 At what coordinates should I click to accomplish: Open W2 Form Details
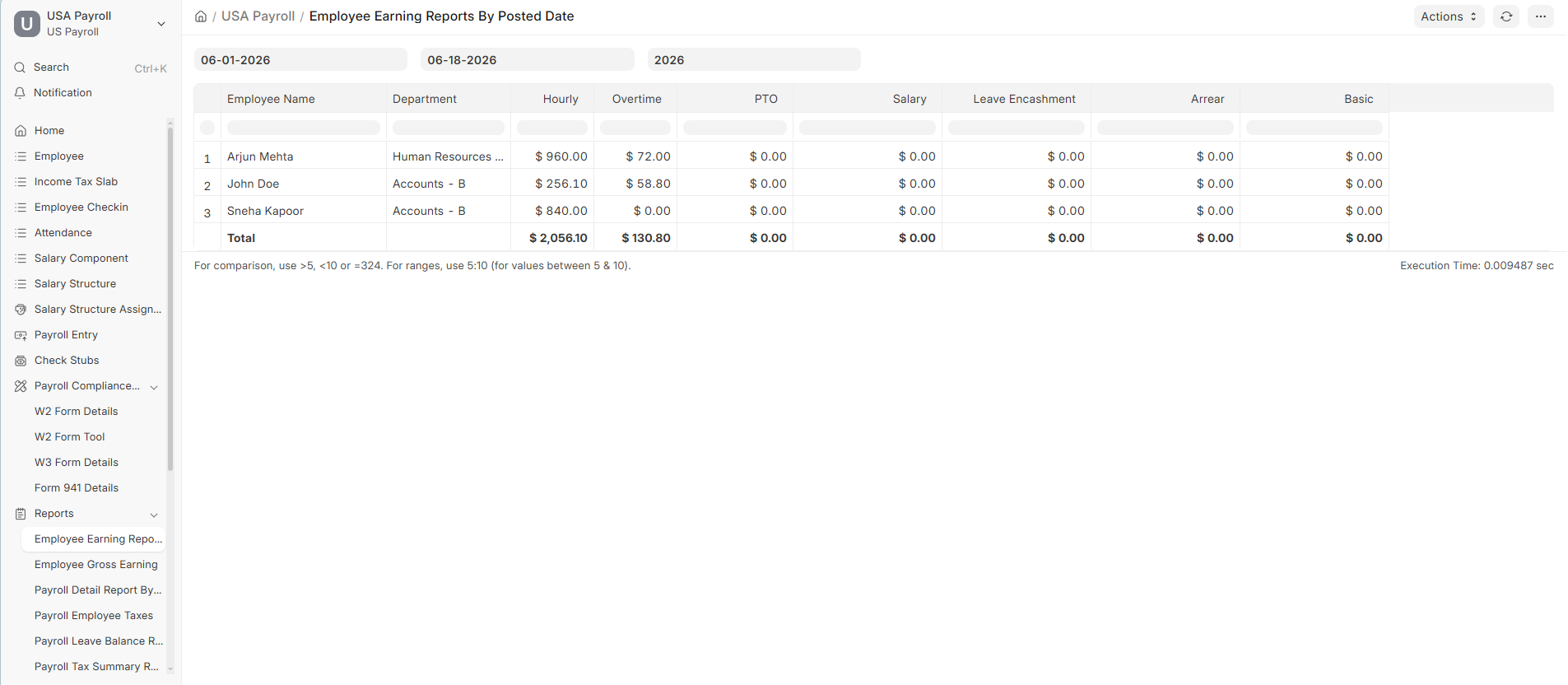point(77,412)
